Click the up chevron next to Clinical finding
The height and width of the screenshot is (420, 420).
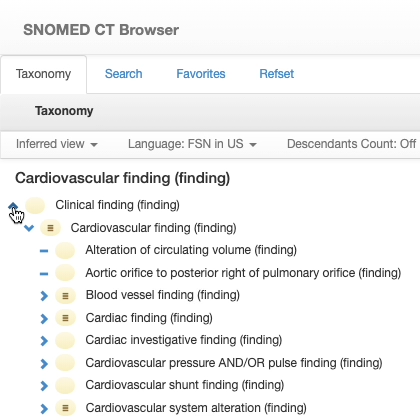tap(13, 206)
